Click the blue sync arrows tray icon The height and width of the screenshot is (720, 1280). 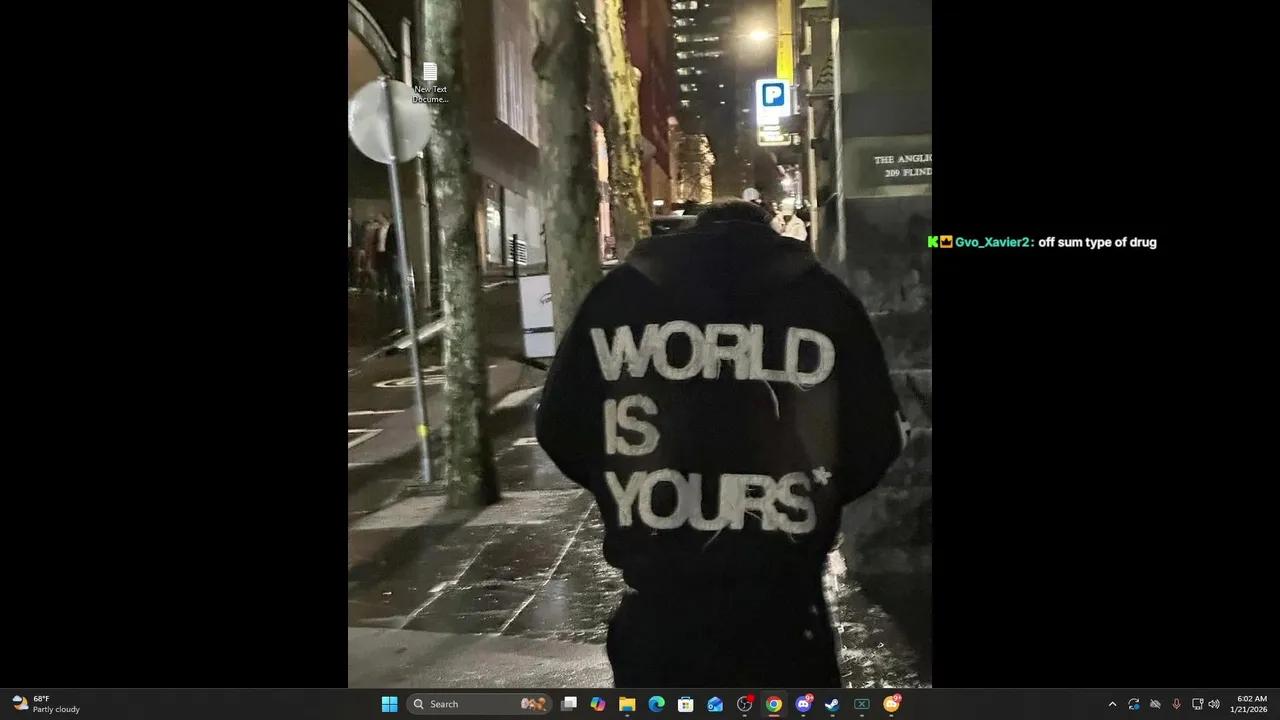1134,703
